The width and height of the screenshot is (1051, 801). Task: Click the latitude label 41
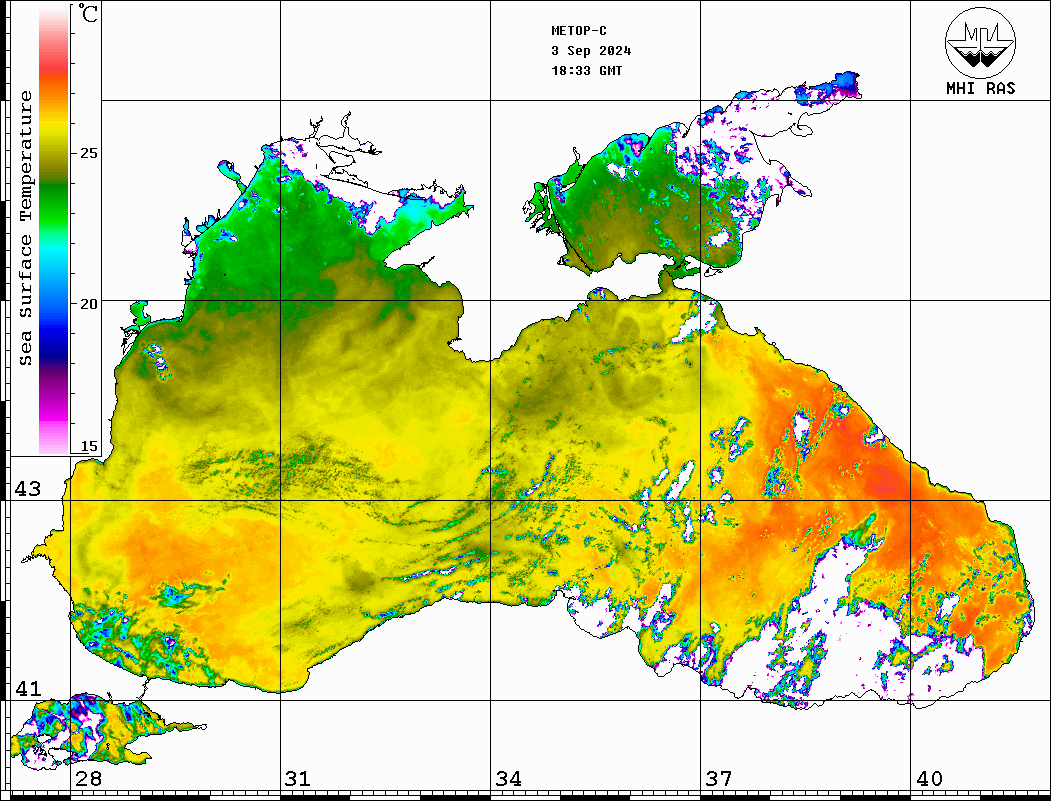coord(27,688)
